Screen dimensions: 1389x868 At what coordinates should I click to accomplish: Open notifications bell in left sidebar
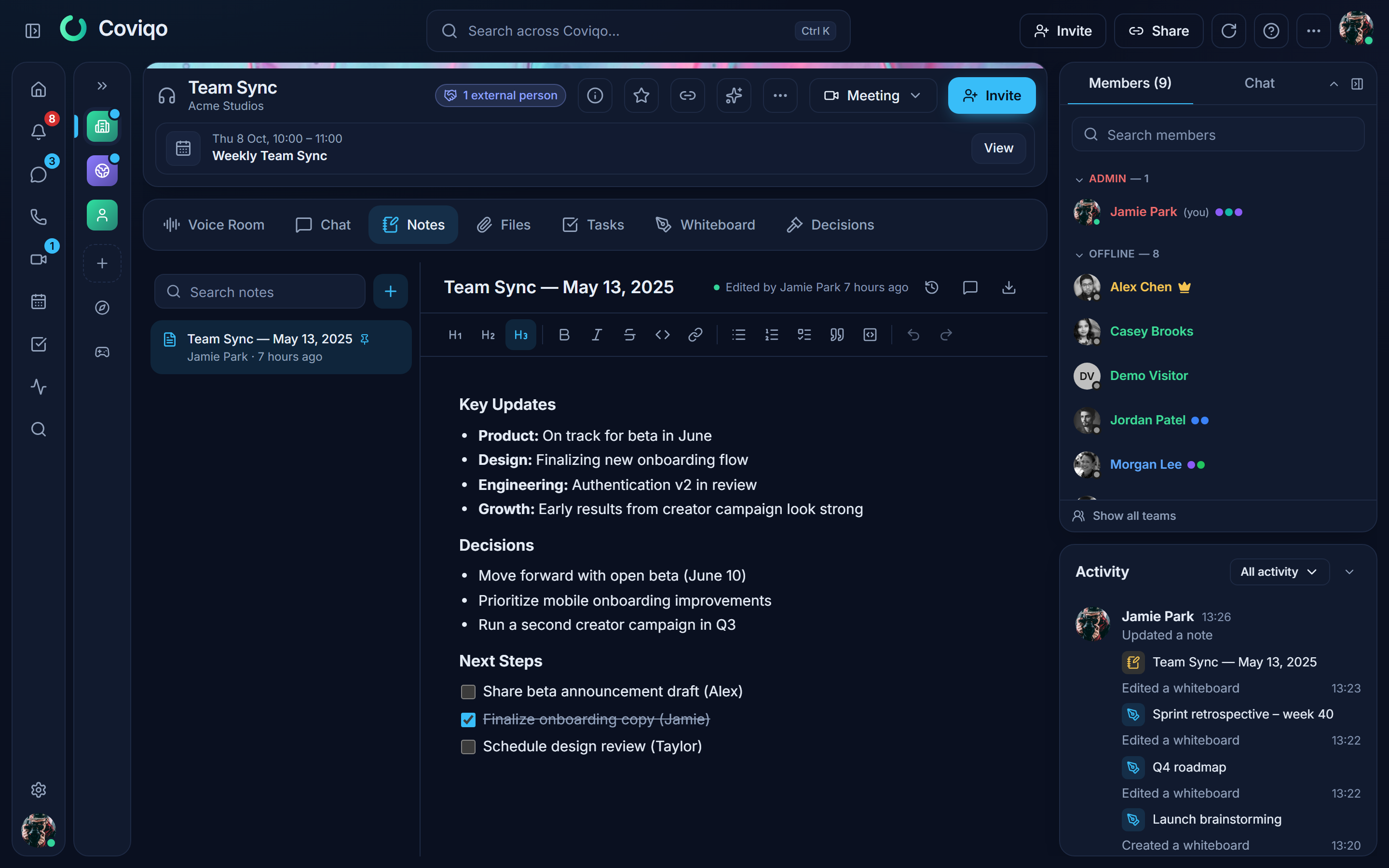coord(39,132)
